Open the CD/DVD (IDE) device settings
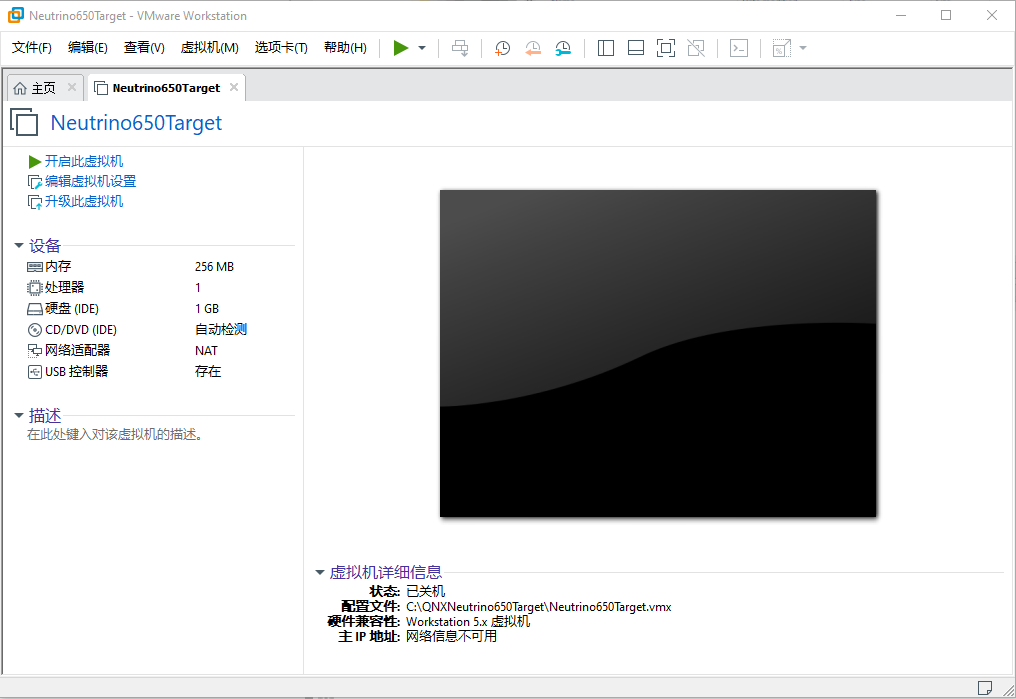Screen dimensions: 1016x699 point(72,329)
